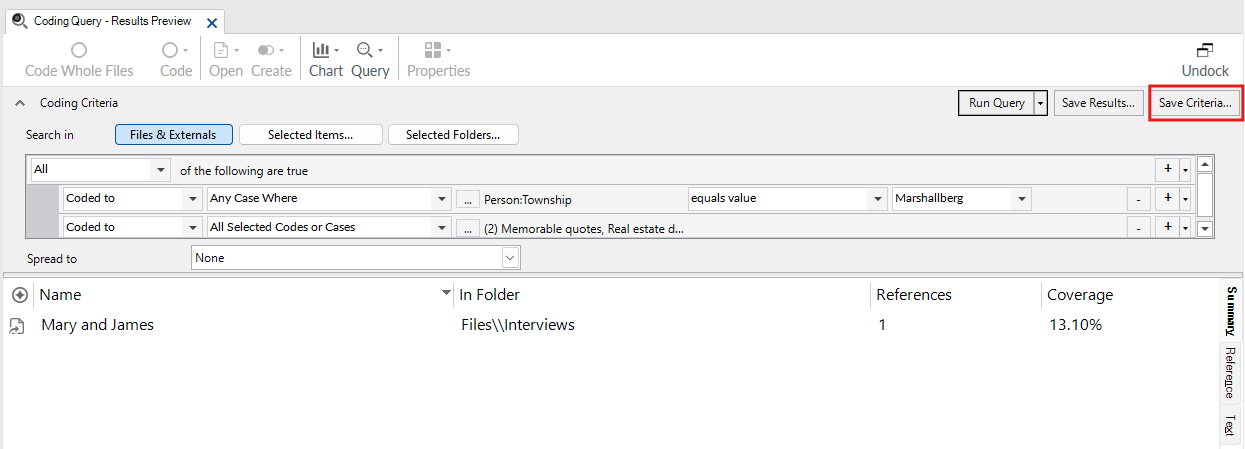Open the Code dropdown arrow
Screen dimensions: 1245x449
(x=185, y=50)
